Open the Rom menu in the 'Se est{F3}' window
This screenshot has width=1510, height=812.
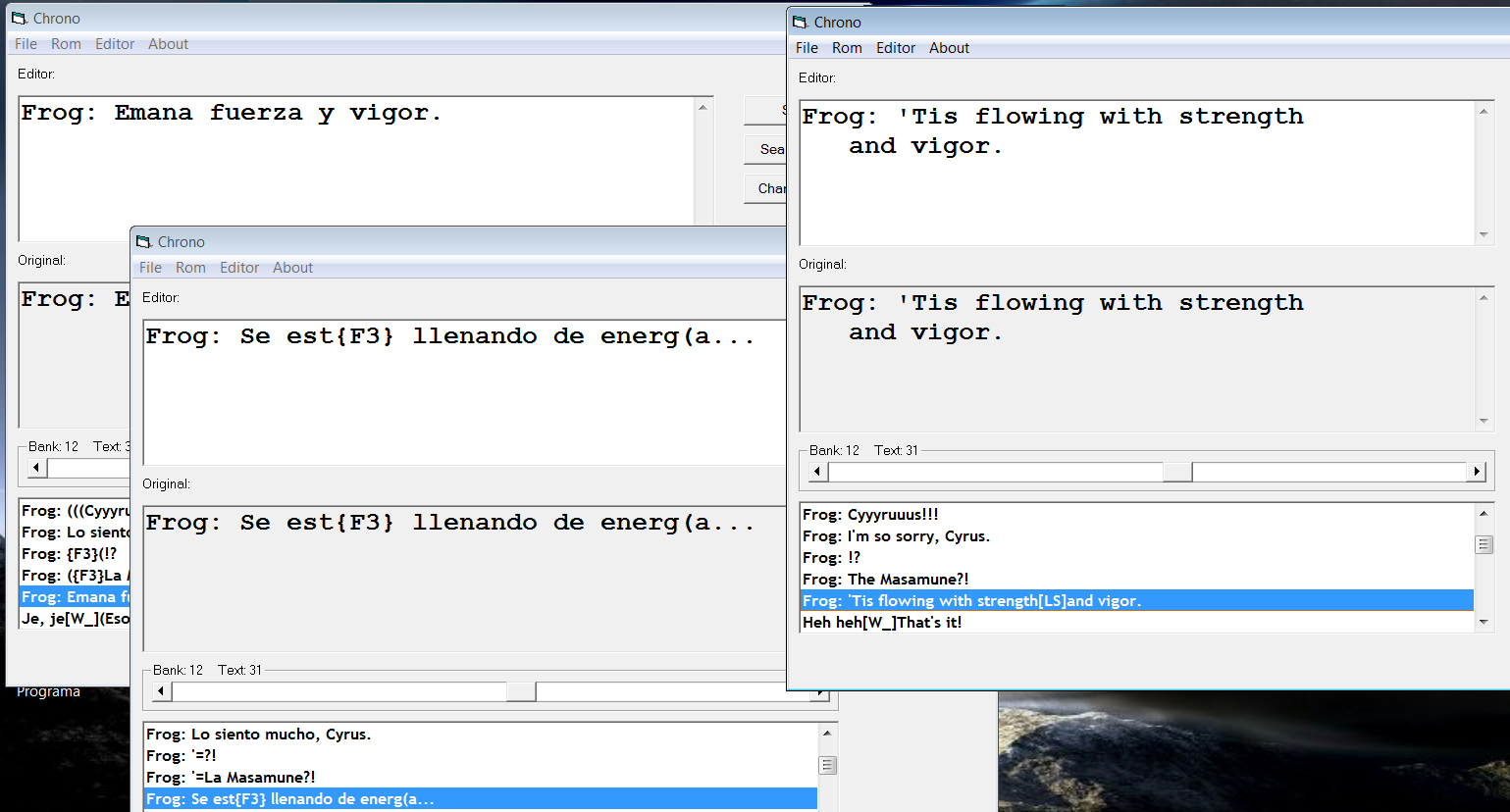coord(190,268)
